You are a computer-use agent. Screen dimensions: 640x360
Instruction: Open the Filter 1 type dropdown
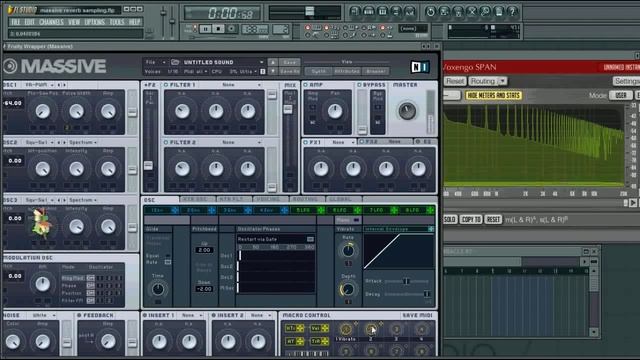click(x=241, y=85)
